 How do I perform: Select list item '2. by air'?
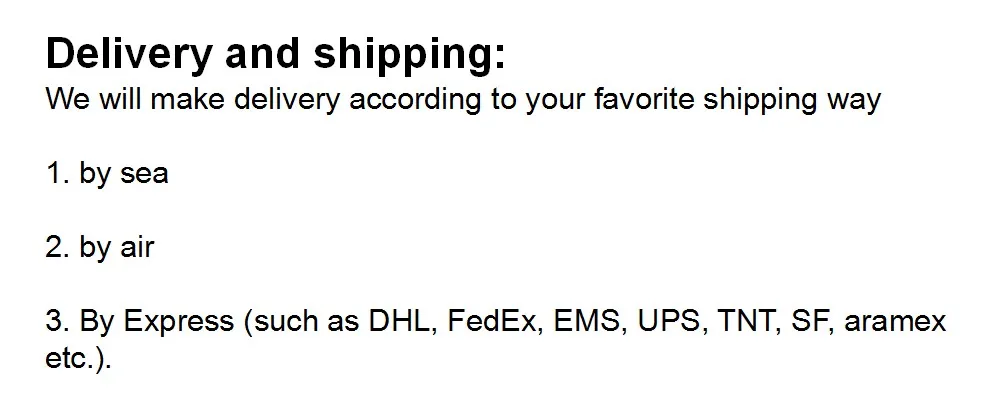[100, 247]
